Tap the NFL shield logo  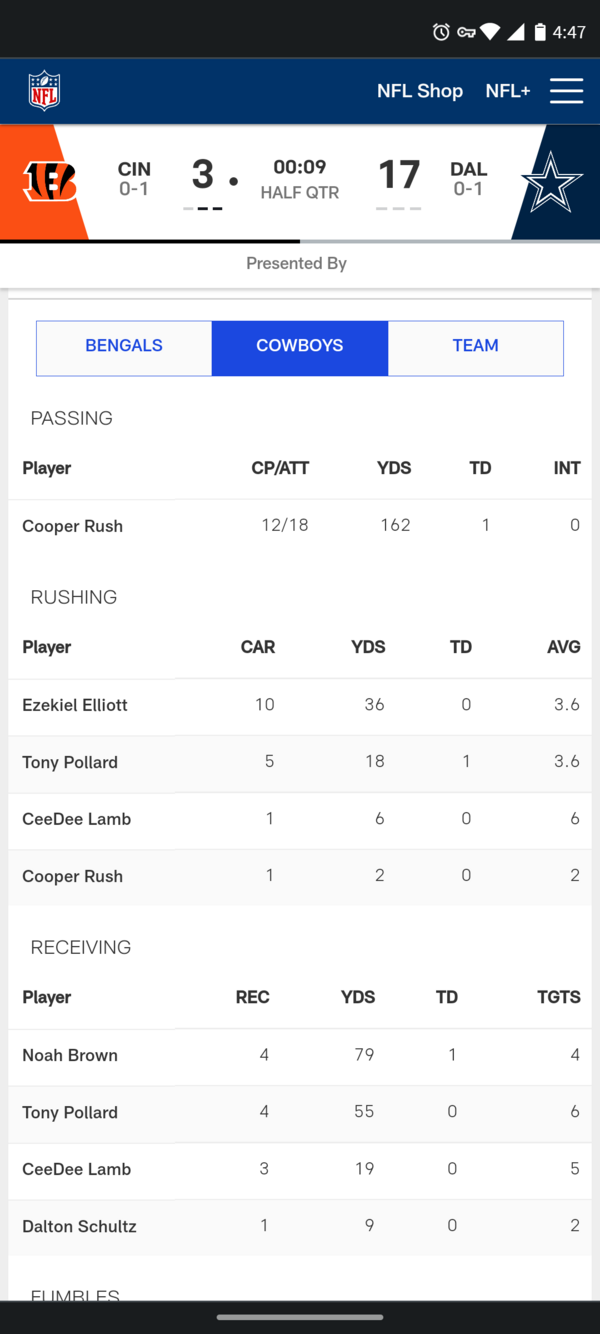[44, 91]
